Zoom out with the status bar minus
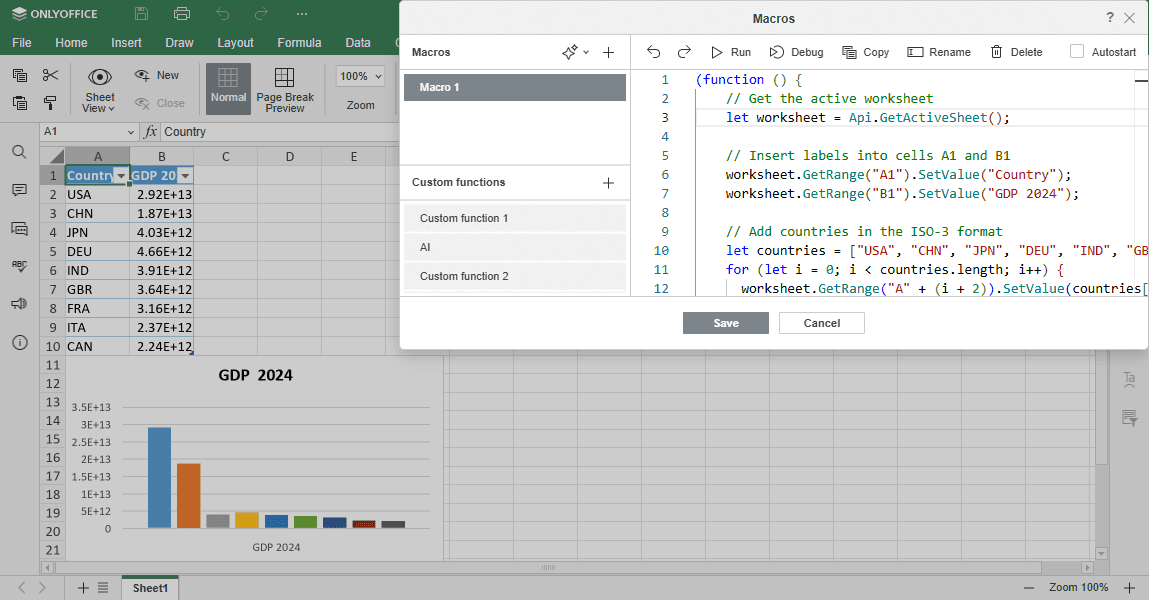The width and height of the screenshot is (1149, 600). (1029, 588)
